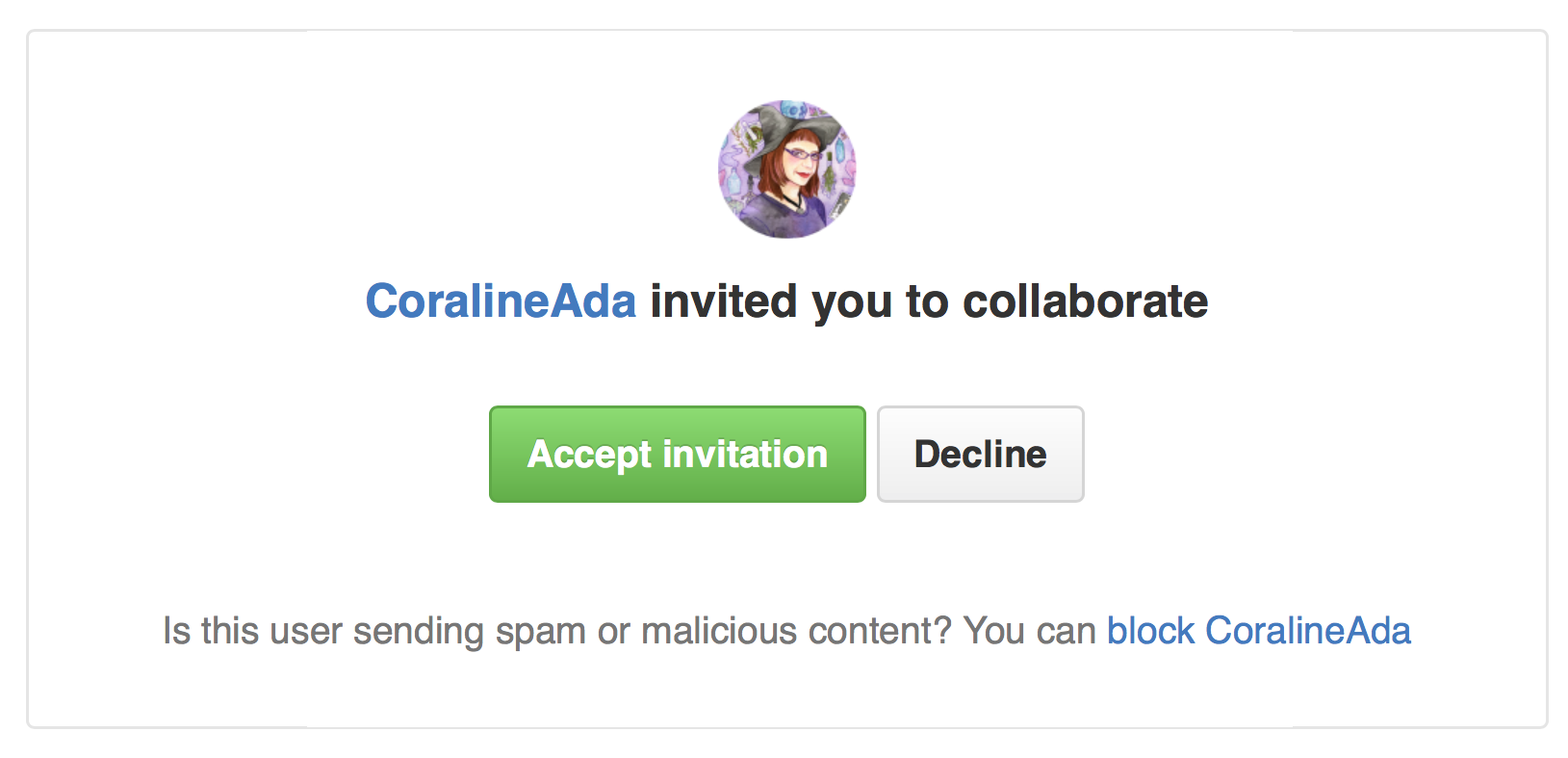1568x758 pixels.
Task: Open the CoralineAda profile link in heading
Action: [x=501, y=301]
